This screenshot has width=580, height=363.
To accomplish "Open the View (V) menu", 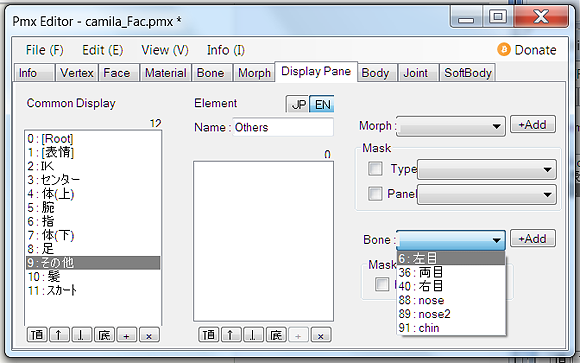I will tap(165, 50).
